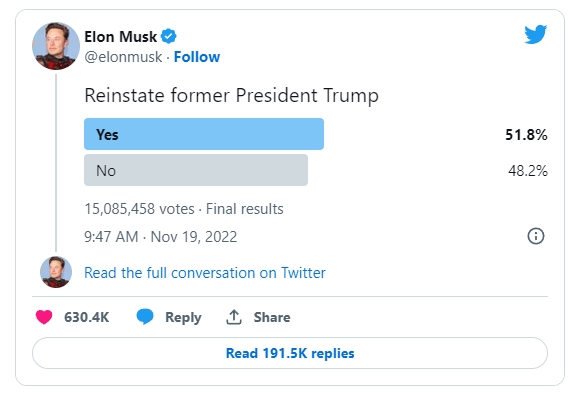Click the reply speech bubble icon
Image resolution: width=584 pixels, height=394 pixels.
pyautogui.click(x=145, y=317)
